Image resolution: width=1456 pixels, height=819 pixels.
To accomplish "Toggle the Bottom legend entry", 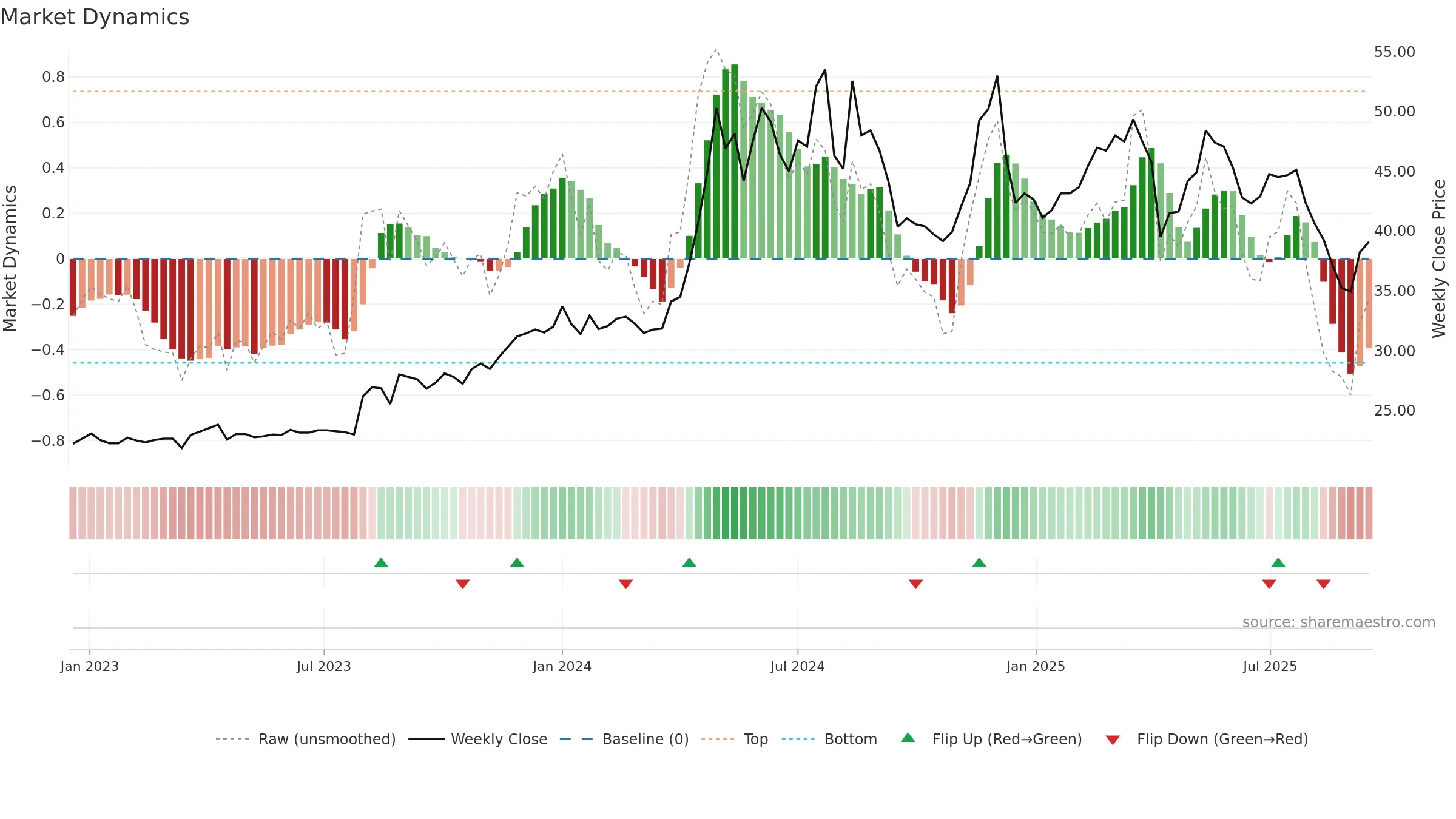I will coord(829,739).
